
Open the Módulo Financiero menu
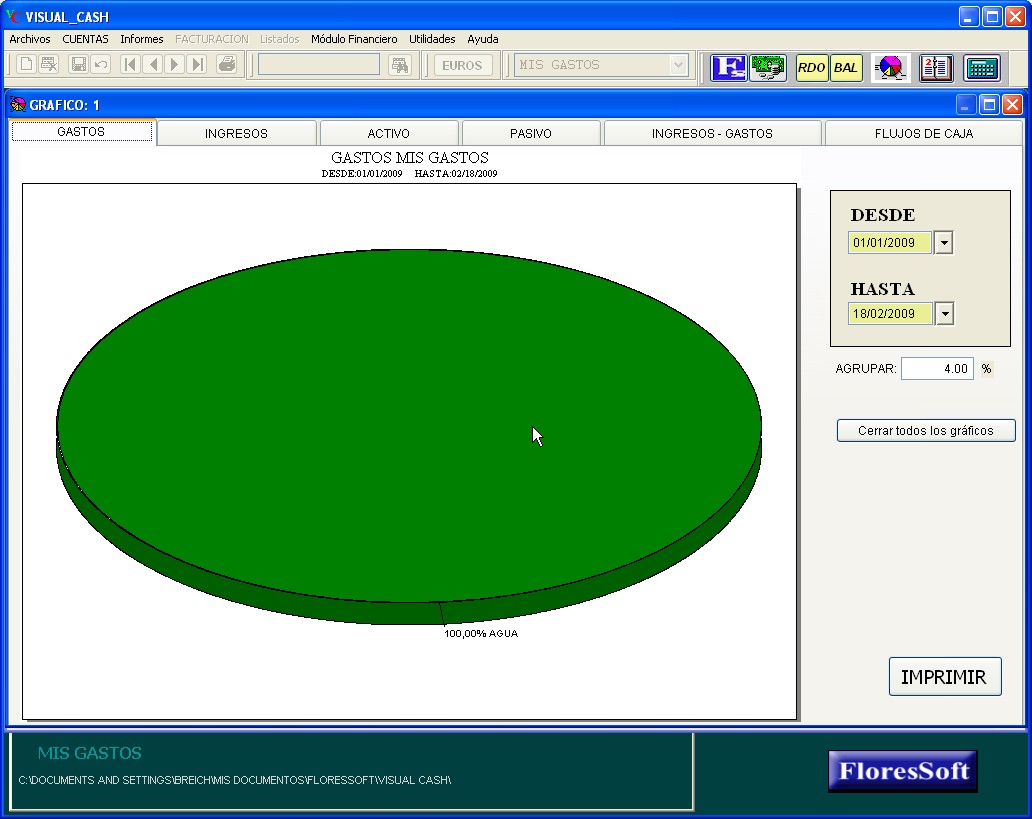(354, 39)
